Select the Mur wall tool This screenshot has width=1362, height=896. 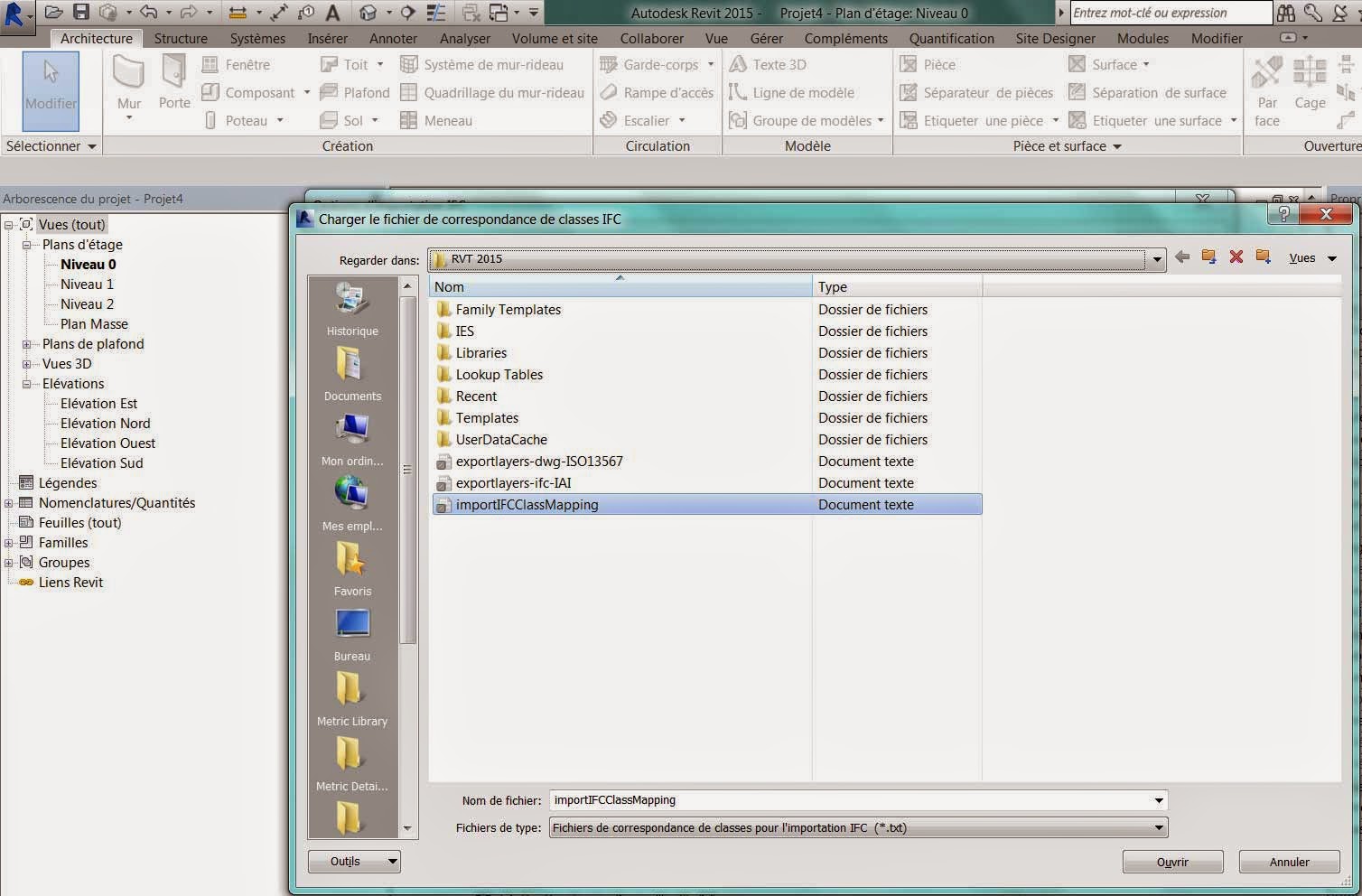click(129, 88)
